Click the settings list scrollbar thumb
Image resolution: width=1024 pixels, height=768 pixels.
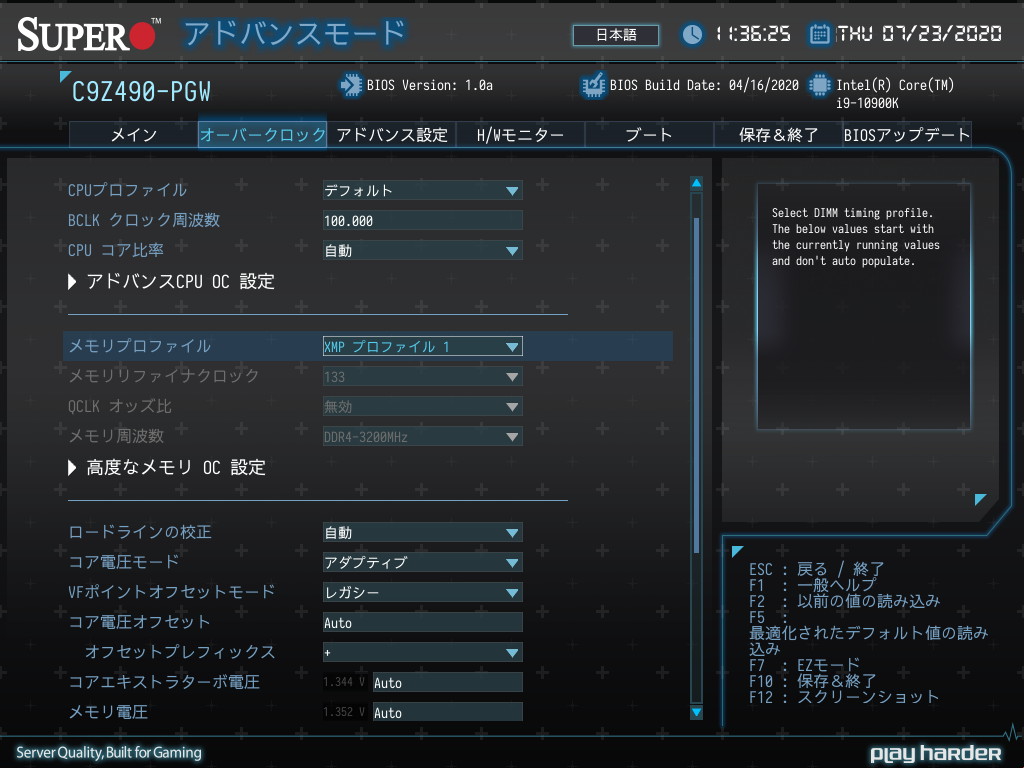click(x=697, y=385)
